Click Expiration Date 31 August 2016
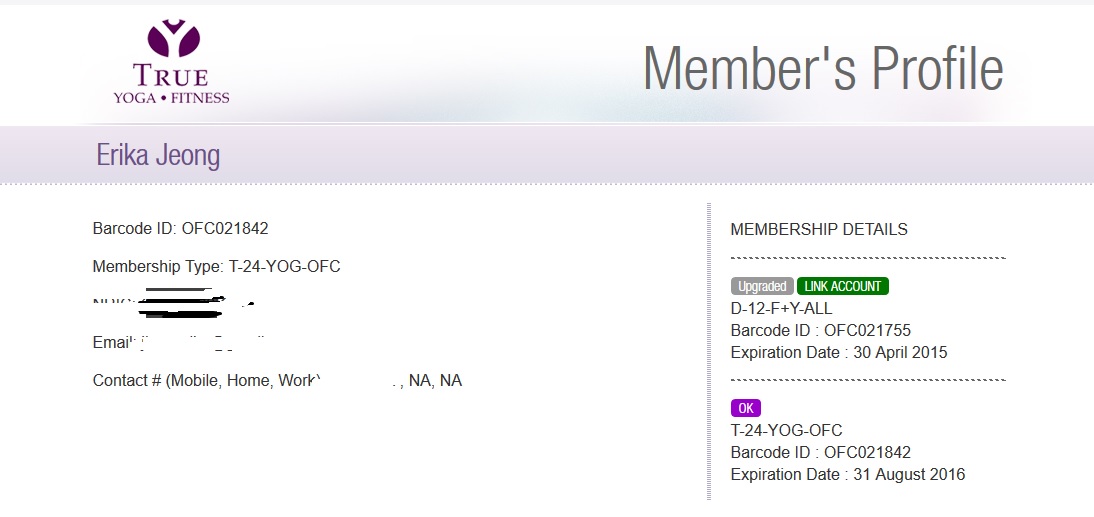Viewport: 1094px width, 517px height. pyautogui.click(x=848, y=474)
